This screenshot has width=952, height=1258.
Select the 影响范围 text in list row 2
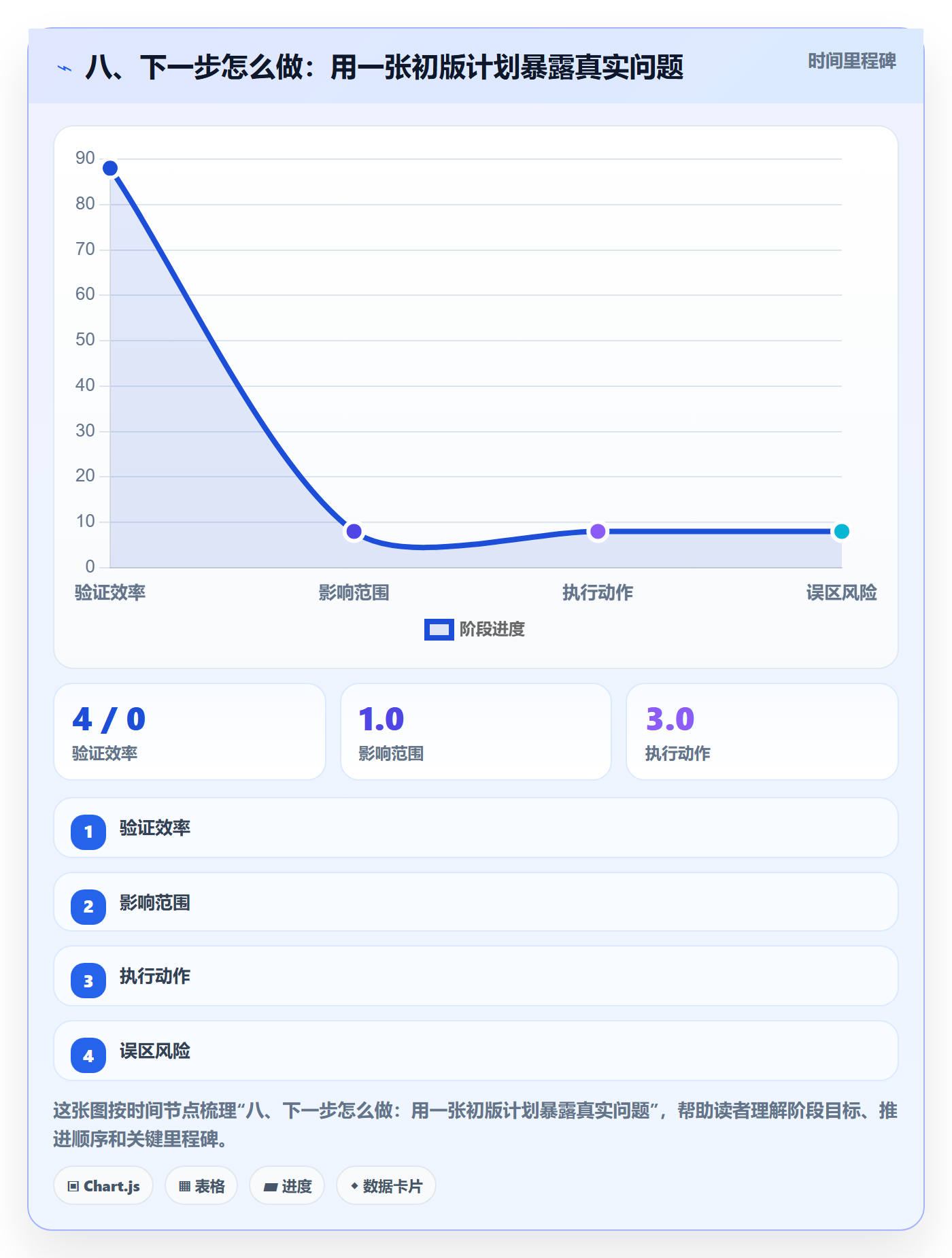coord(155,903)
